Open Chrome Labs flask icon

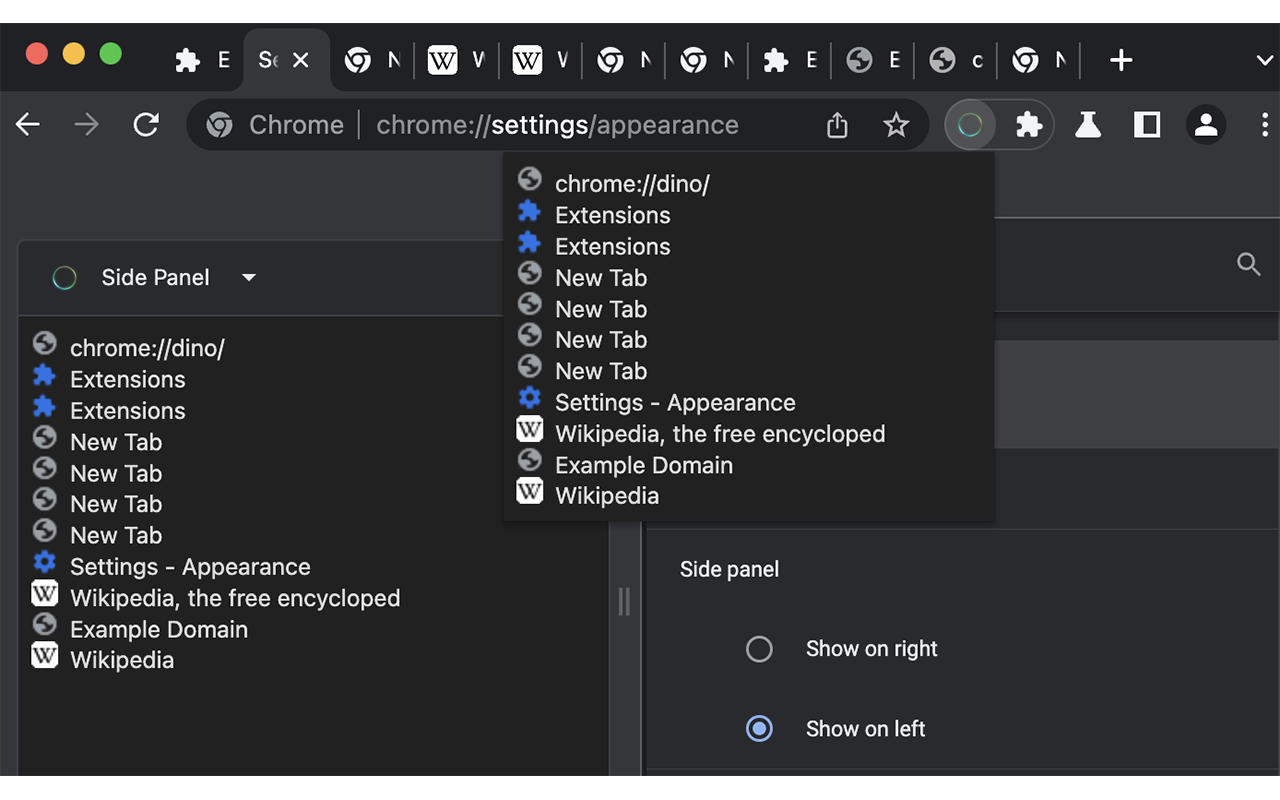pyautogui.click(x=1088, y=125)
